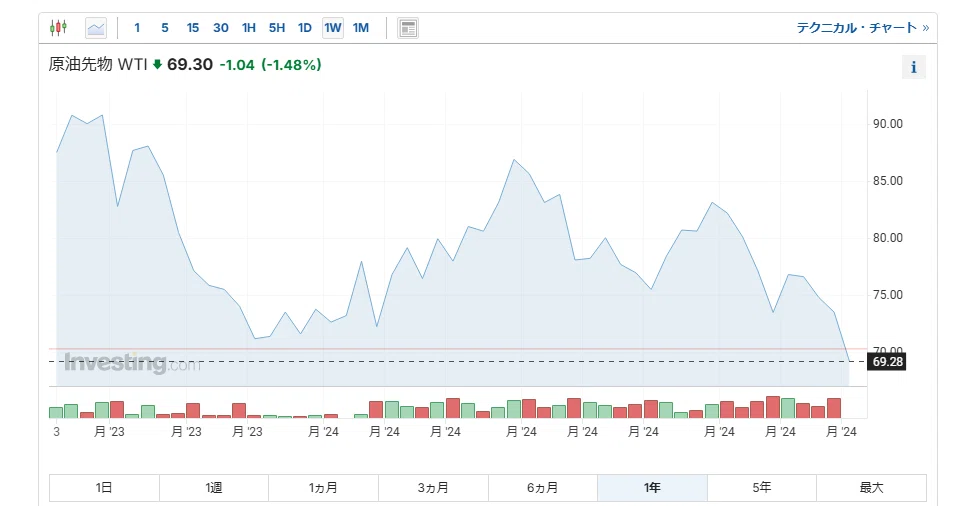Open the news table layout icon
This screenshot has width=963, height=506.
point(408,28)
